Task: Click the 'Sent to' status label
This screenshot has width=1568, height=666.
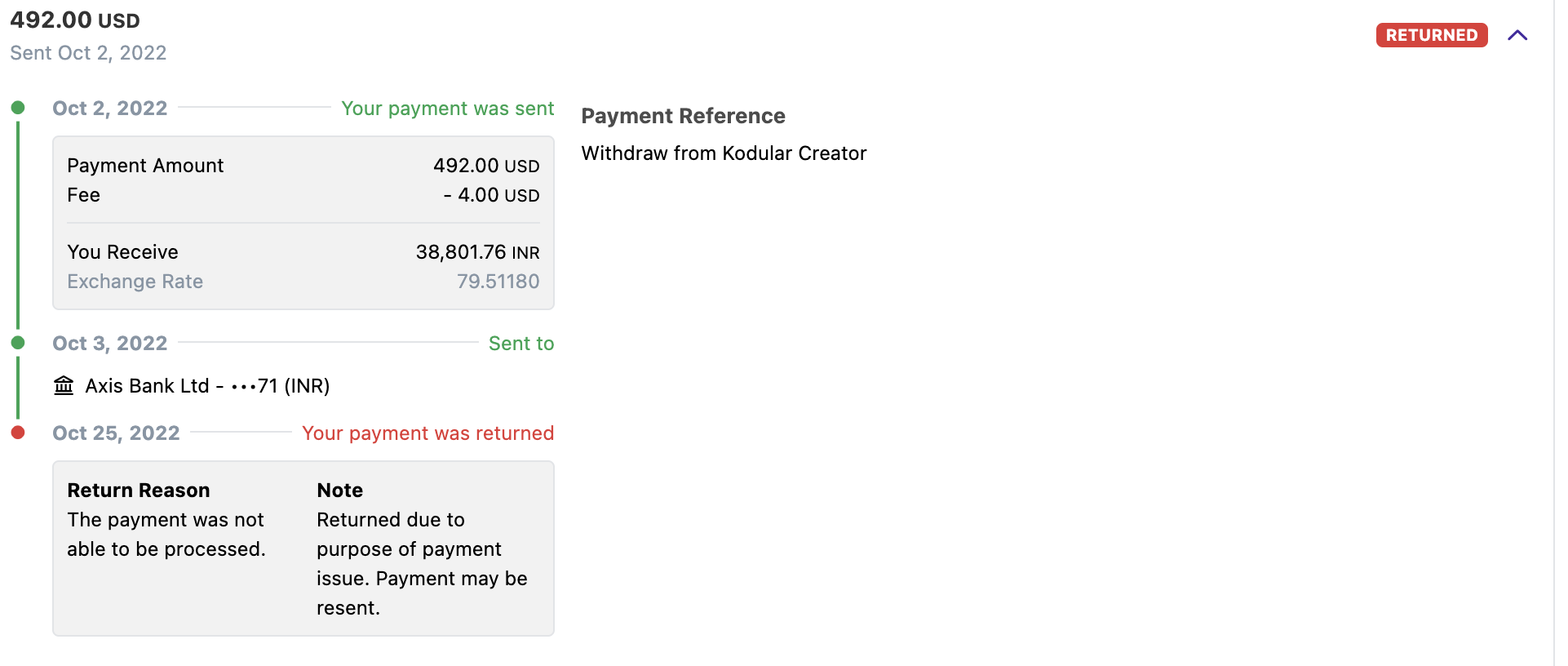Action: [520, 344]
